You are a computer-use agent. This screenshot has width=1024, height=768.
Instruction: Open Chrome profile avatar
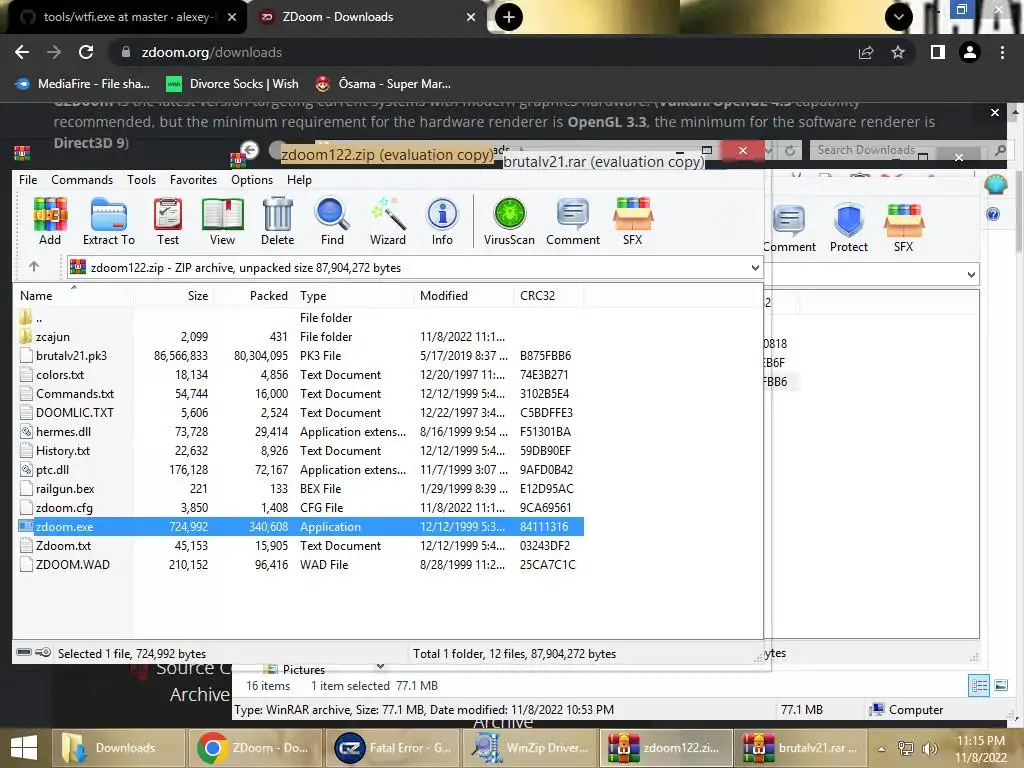[970, 52]
